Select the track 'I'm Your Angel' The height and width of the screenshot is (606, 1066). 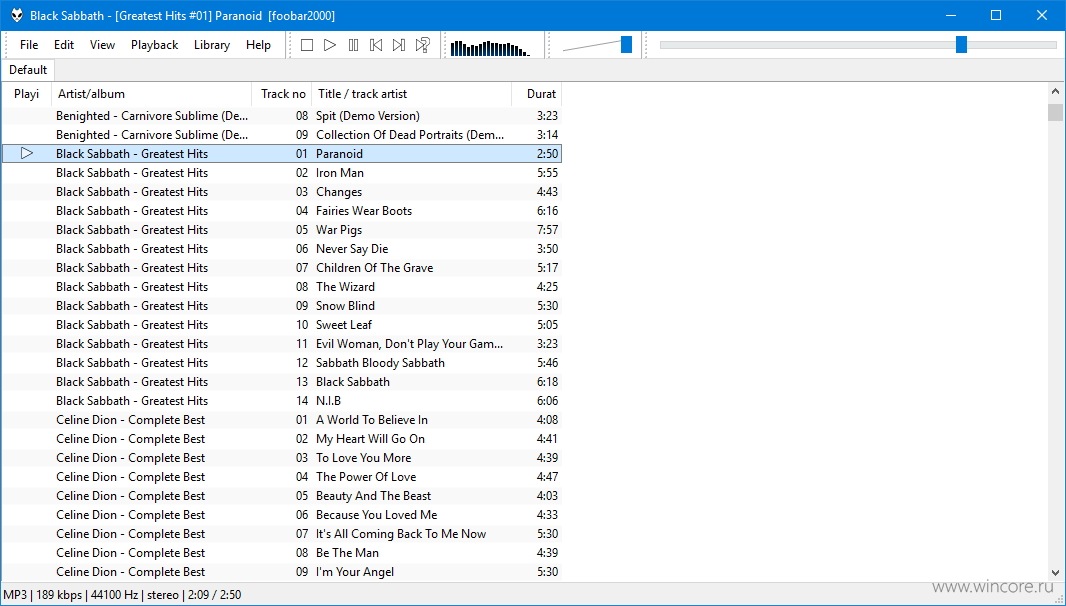(x=281, y=573)
